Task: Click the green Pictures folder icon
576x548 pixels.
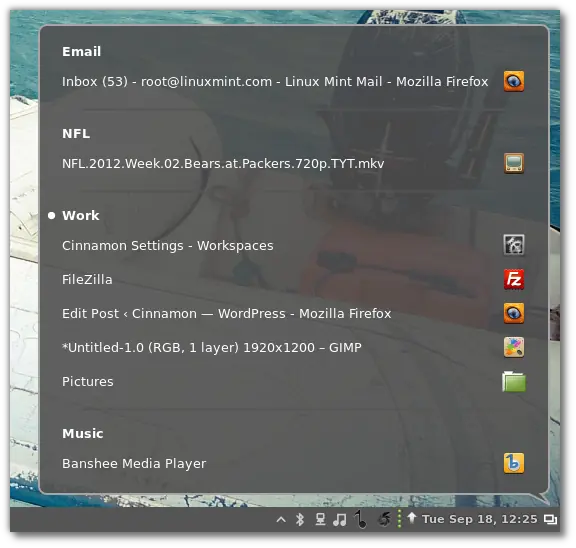Action: coord(514,382)
